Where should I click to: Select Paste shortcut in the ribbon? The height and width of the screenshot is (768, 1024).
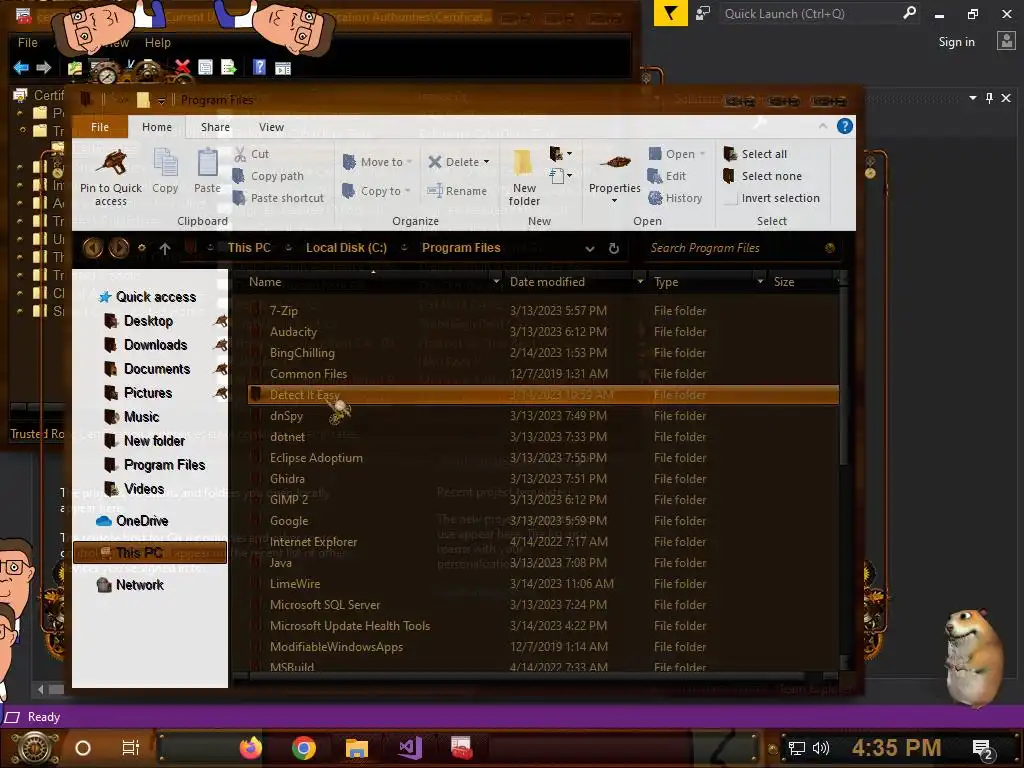(278, 198)
